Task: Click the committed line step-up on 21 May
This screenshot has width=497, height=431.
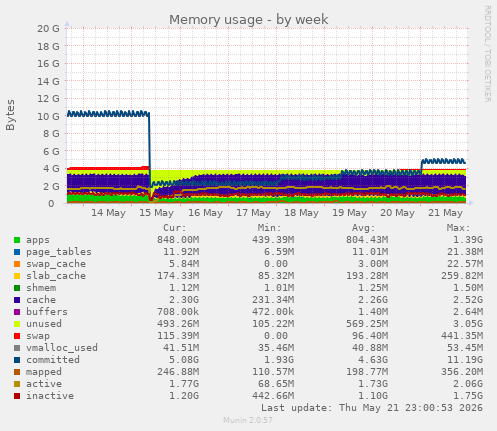Action: [x=422, y=167]
